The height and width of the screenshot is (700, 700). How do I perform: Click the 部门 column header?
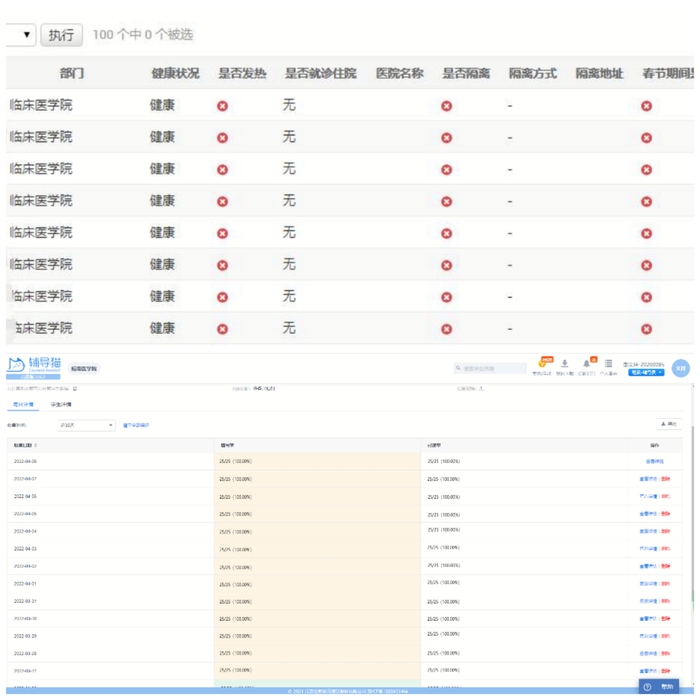[72, 73]
